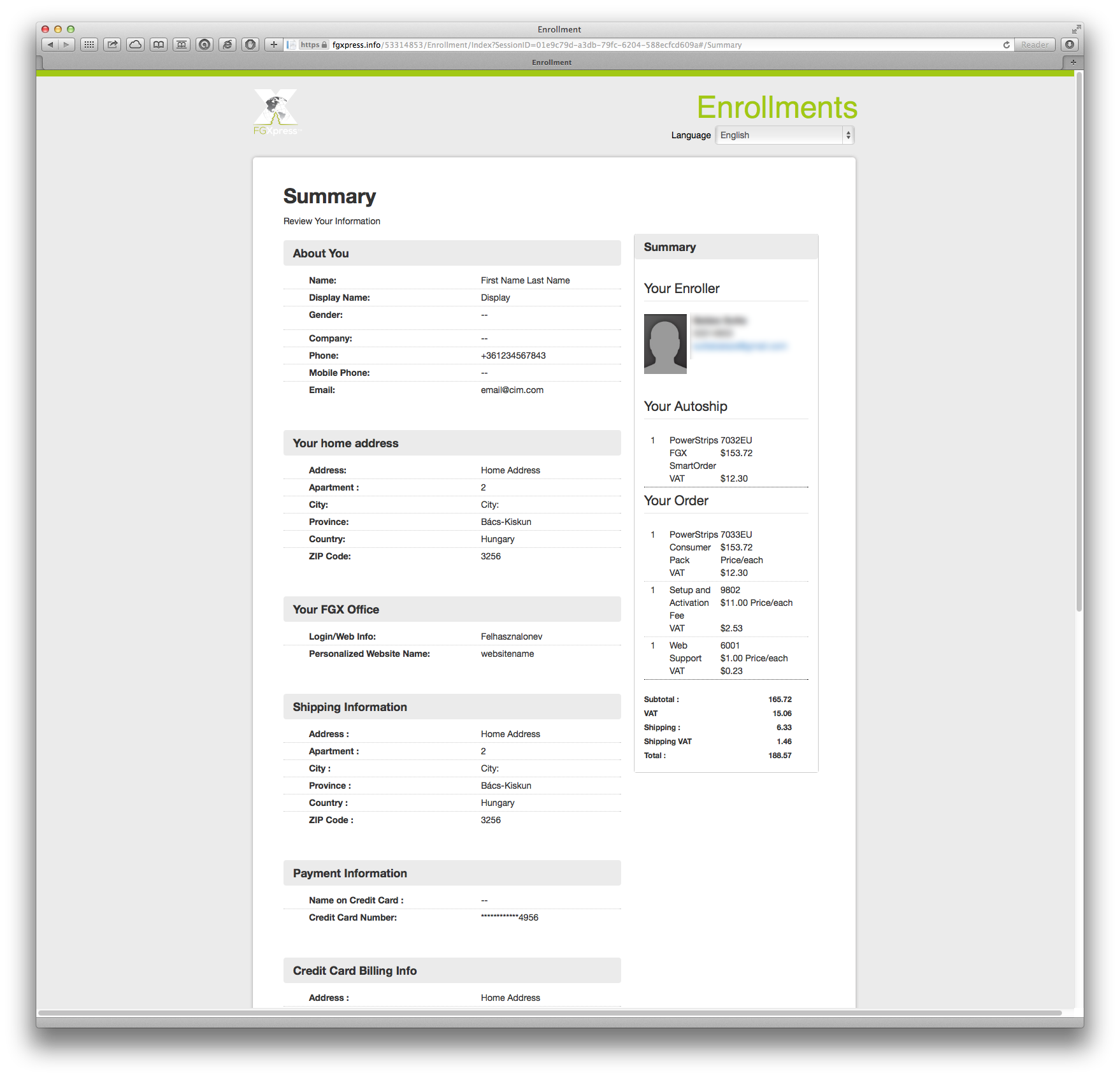This screenshot has width=1120, height=1078.
Task: Open a new tab with the tab-bar plus
Action: click(x=1073, y=62)
